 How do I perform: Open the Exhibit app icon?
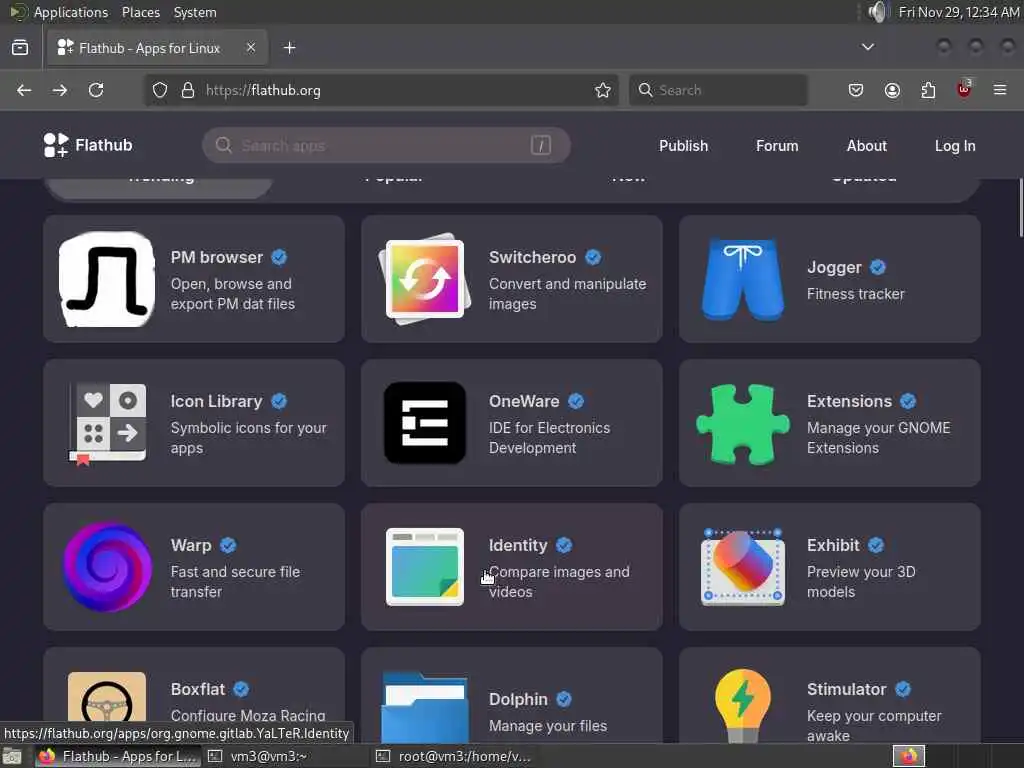[x=743, y=567]
